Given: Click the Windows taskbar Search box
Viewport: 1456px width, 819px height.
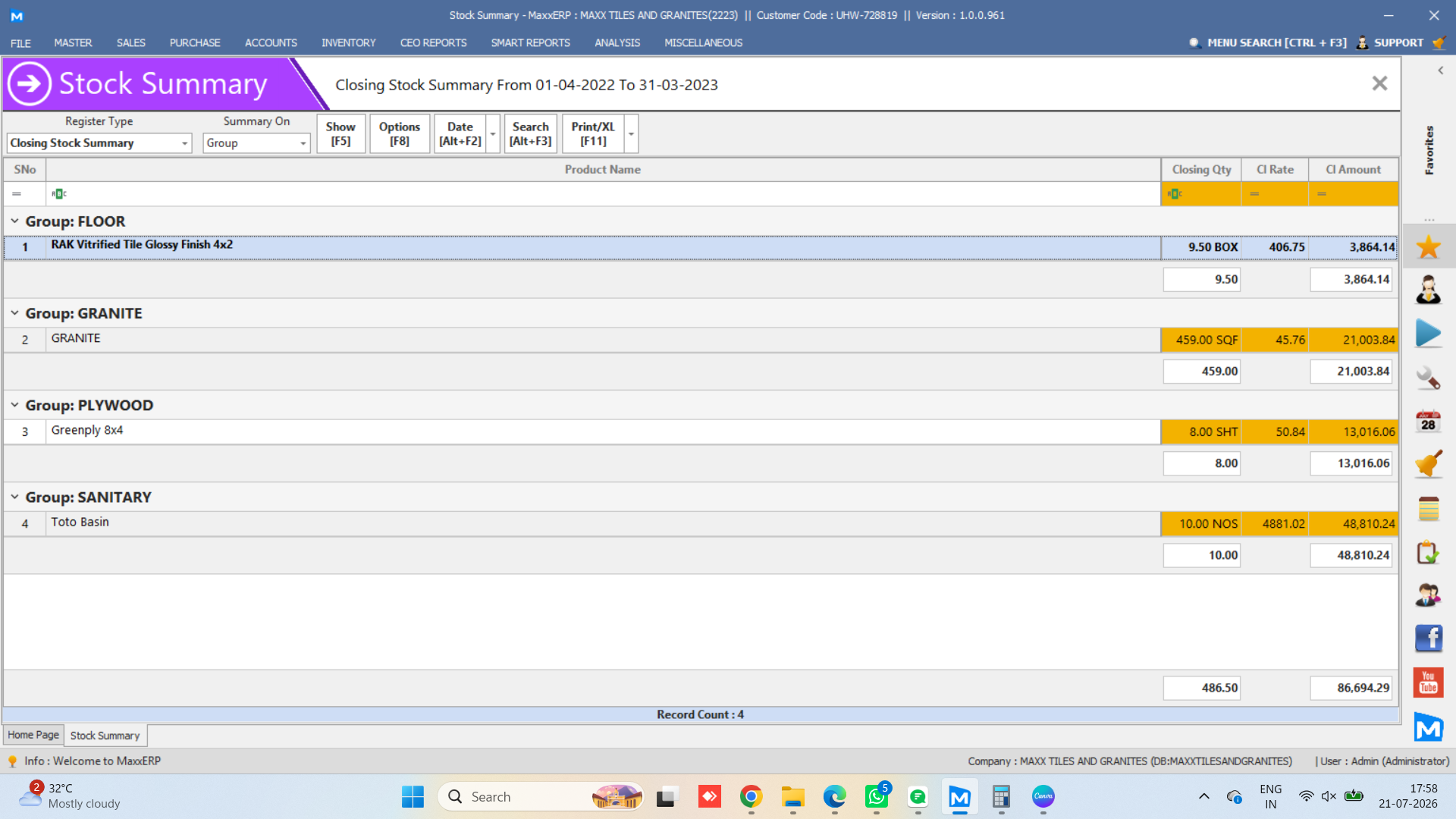Looking at the screenshot, I should [541, 797].
